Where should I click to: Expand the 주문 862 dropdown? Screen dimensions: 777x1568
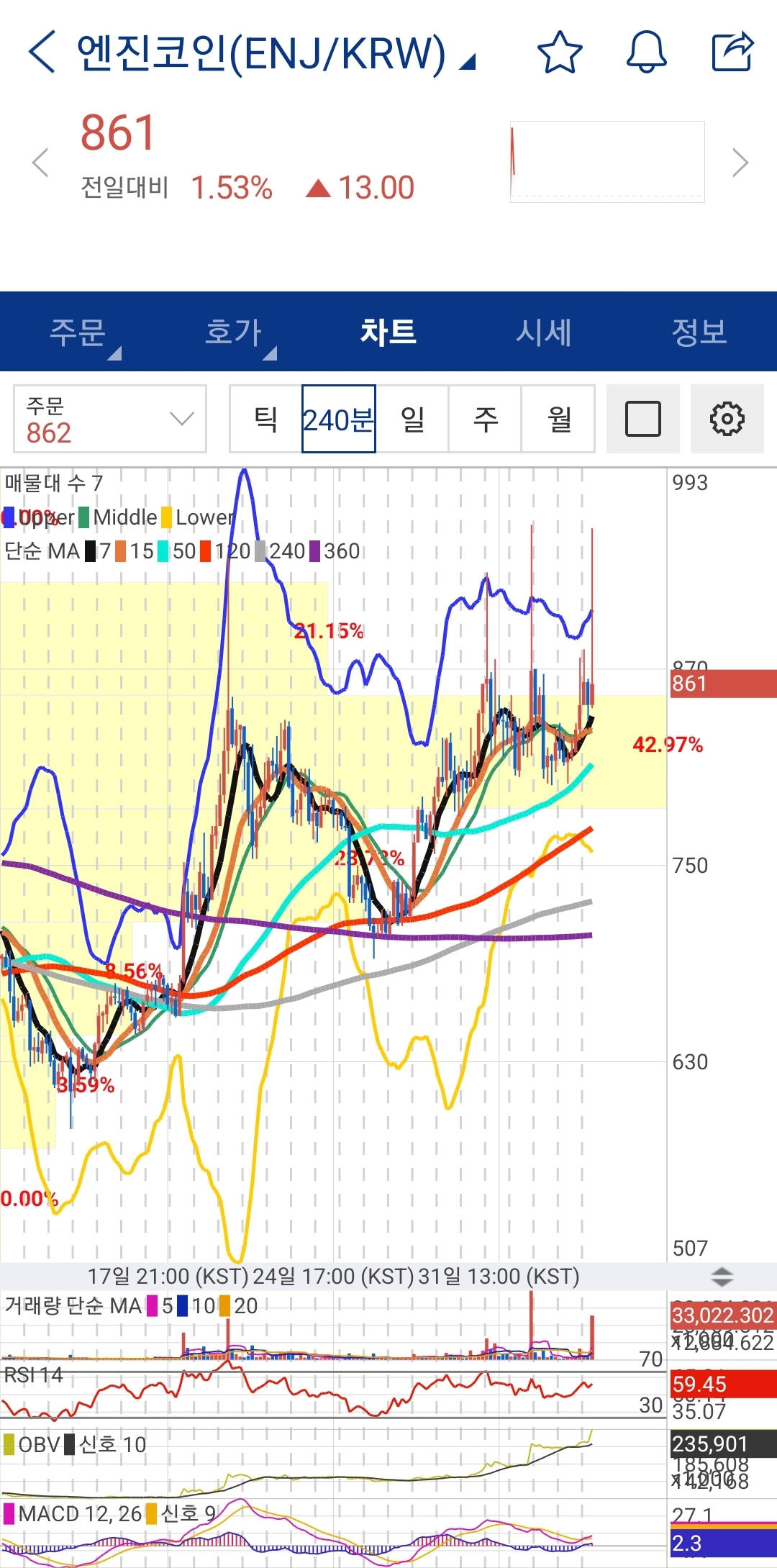point(110,419)
